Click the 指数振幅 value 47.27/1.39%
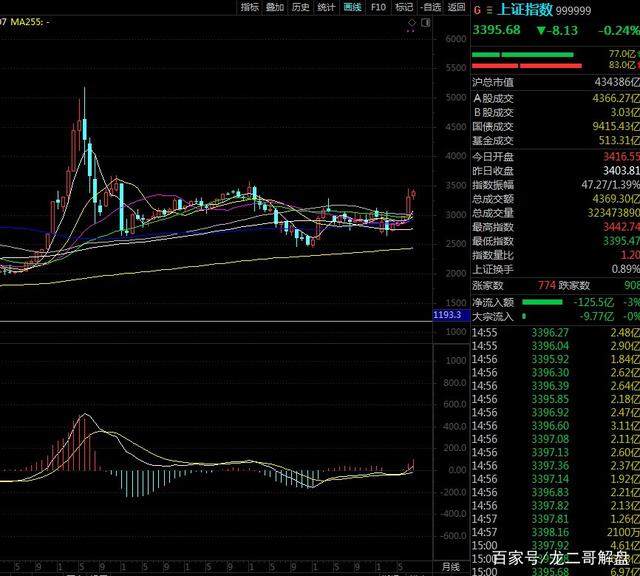This screenshot has height=576, width=640. [610, 185]
